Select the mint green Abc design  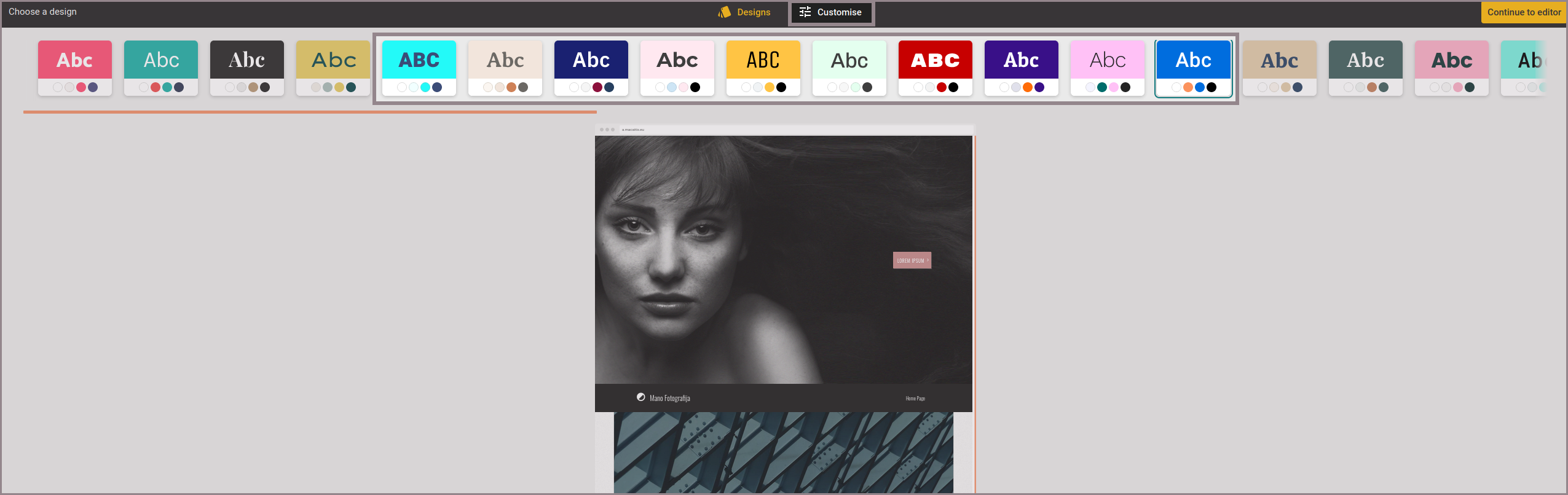pyautogui.click(x=849, y=60)
